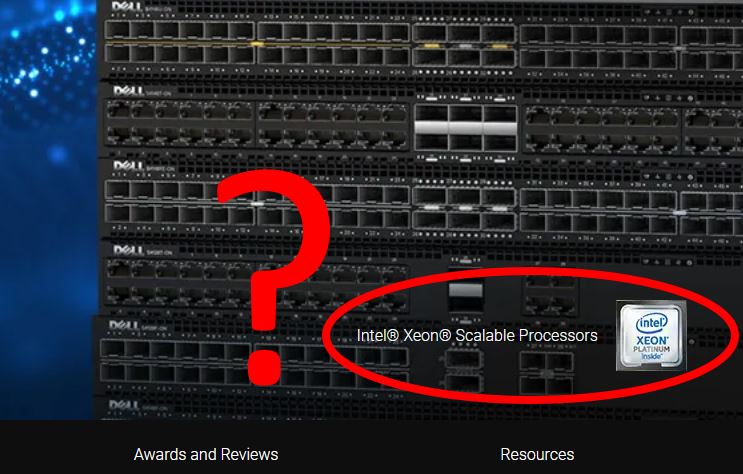Screen dimensions: 743x474
Task: Click the Intel Xeon Platinum Inside badge
Action: [x=651, y=336]
